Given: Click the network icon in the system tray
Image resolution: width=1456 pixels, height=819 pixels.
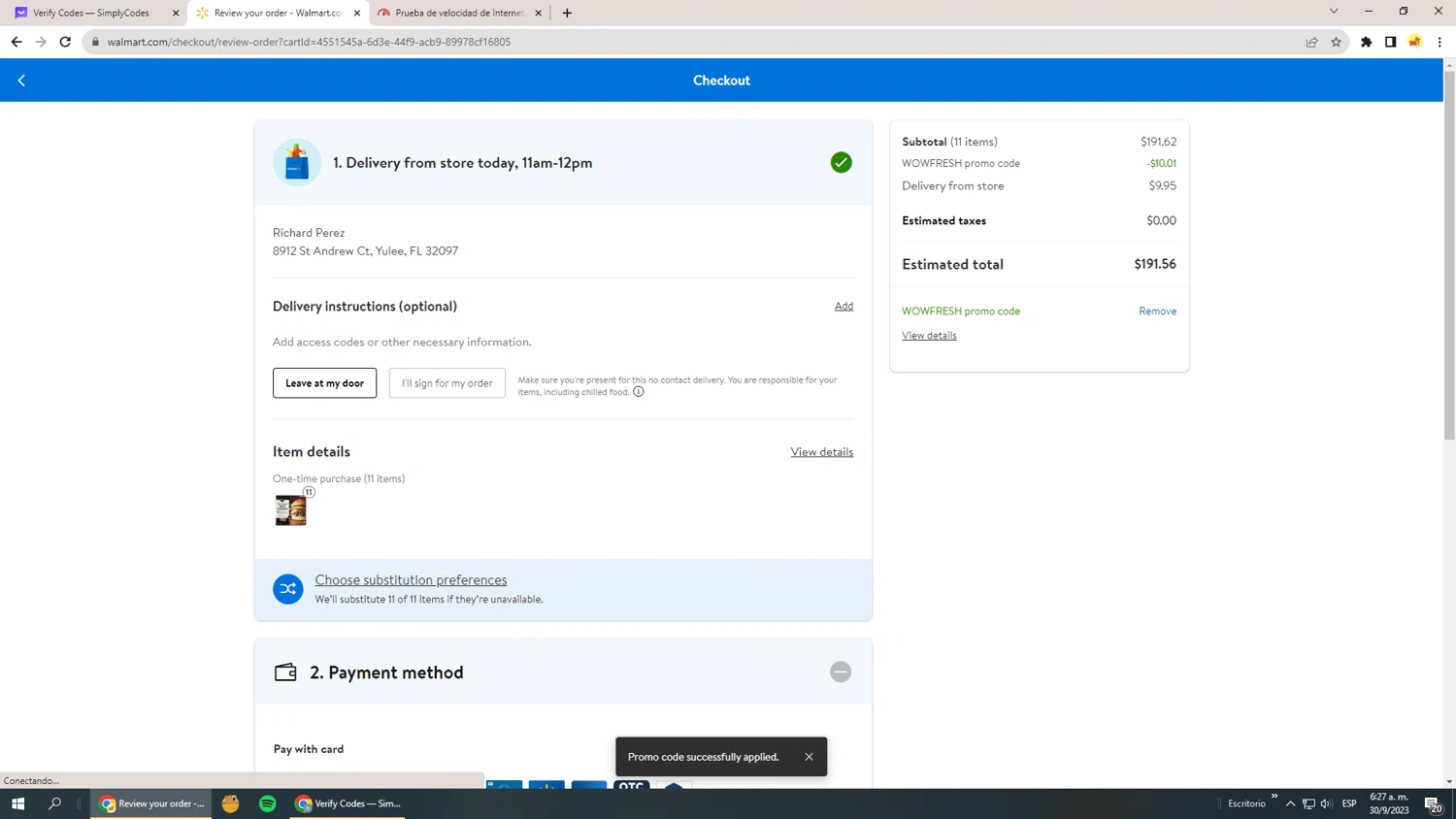Looking at the screenshot, I should (1308, 803).
